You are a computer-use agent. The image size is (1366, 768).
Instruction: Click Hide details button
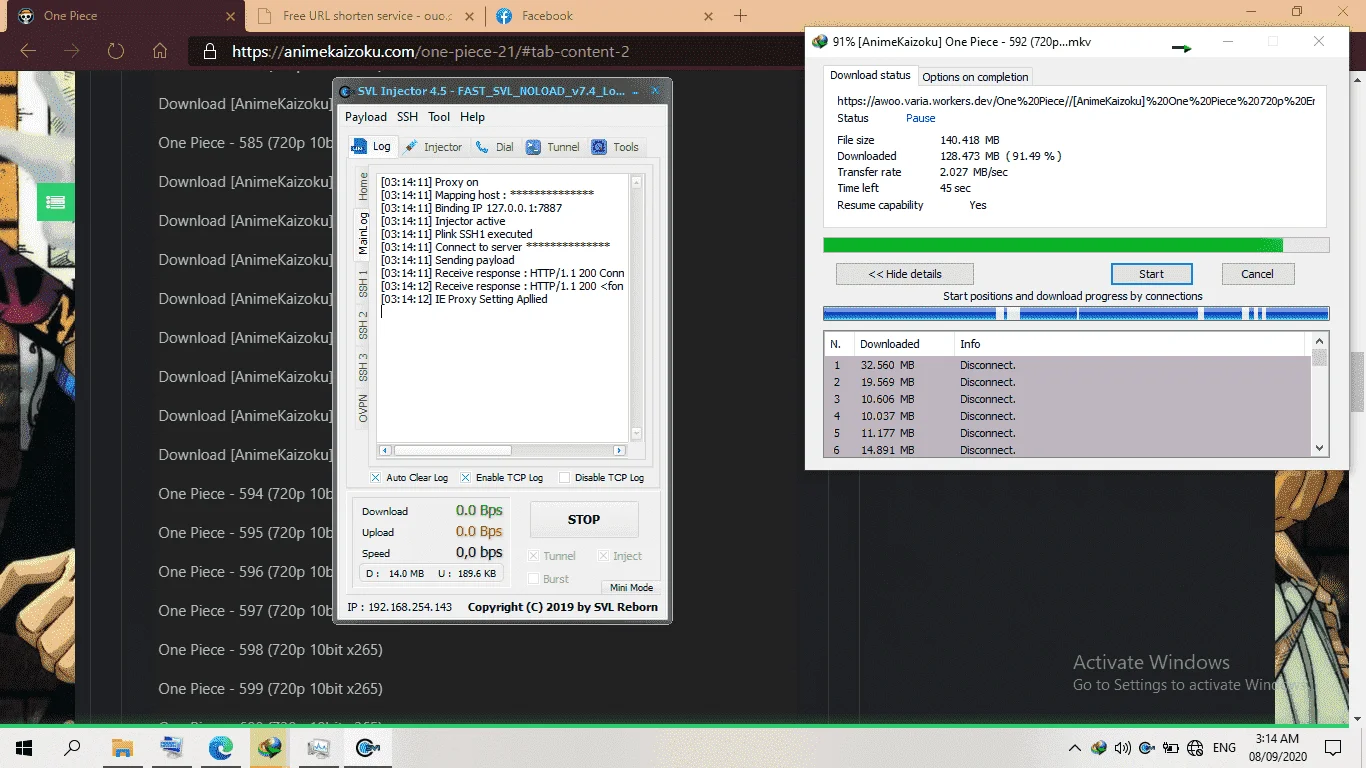point(905,274)
